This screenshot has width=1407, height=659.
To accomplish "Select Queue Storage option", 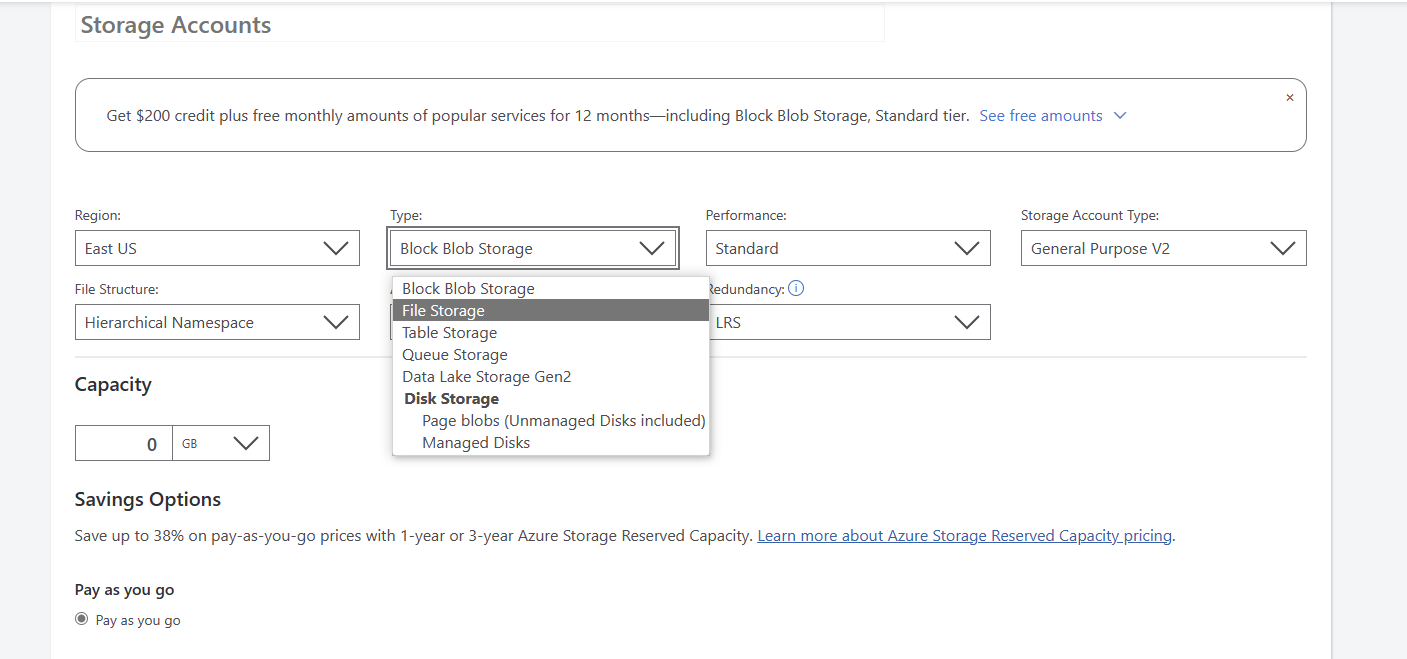I will coord(551,355).
